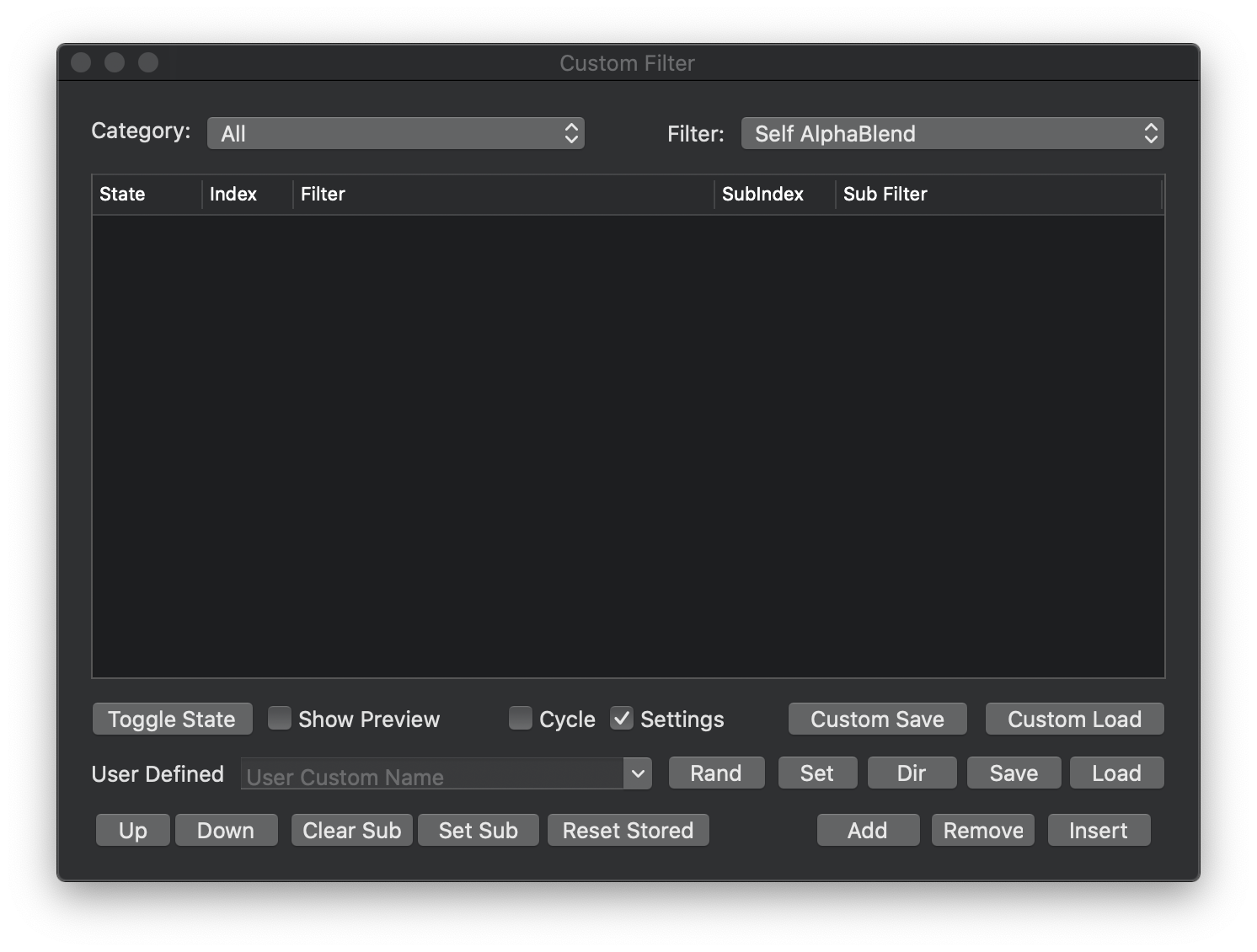Click the Dir button

[x=912, y=773]
